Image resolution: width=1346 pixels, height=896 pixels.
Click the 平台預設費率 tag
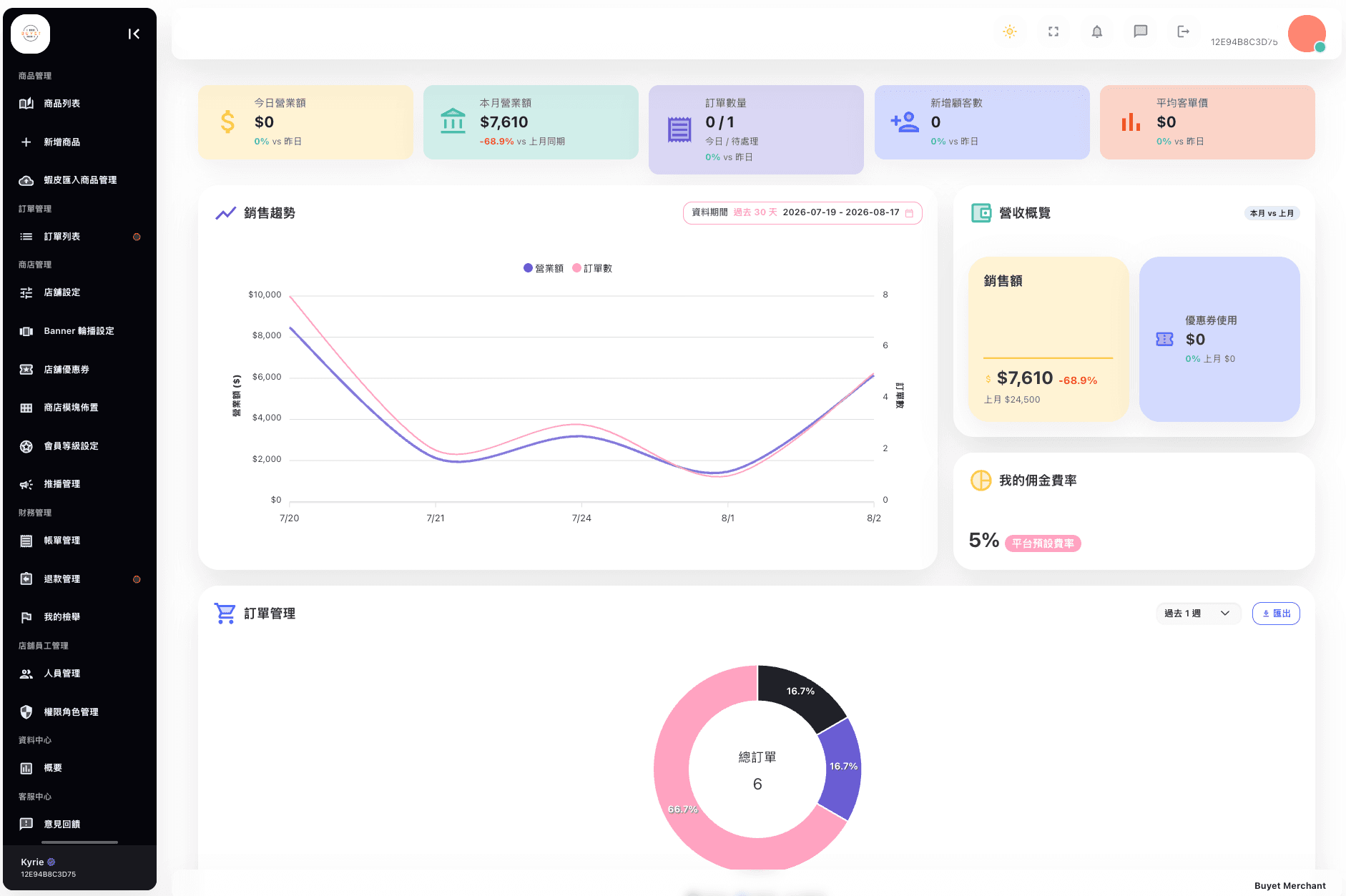[1043, 543]
